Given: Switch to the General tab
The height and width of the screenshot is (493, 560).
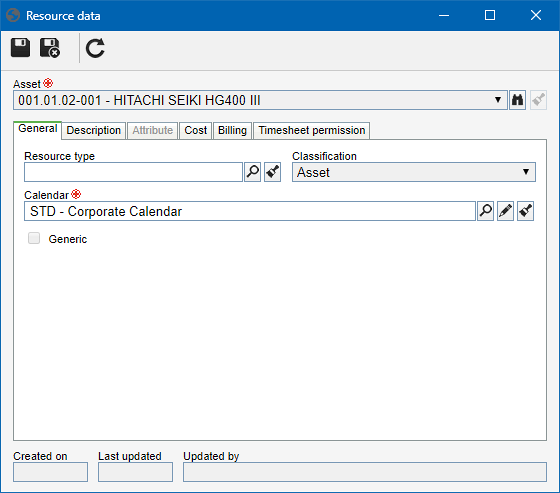Looking at the screenshot, I should tap(38, 129).
